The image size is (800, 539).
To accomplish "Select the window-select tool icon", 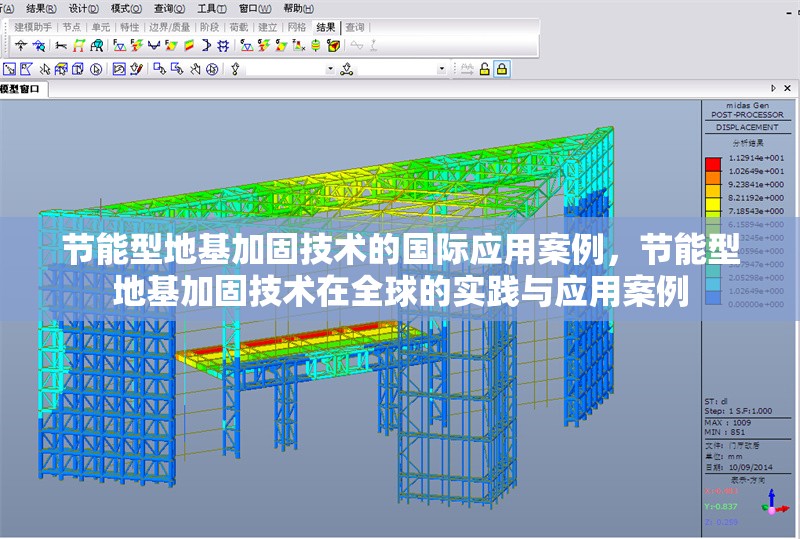I will [x=9, y=69].
